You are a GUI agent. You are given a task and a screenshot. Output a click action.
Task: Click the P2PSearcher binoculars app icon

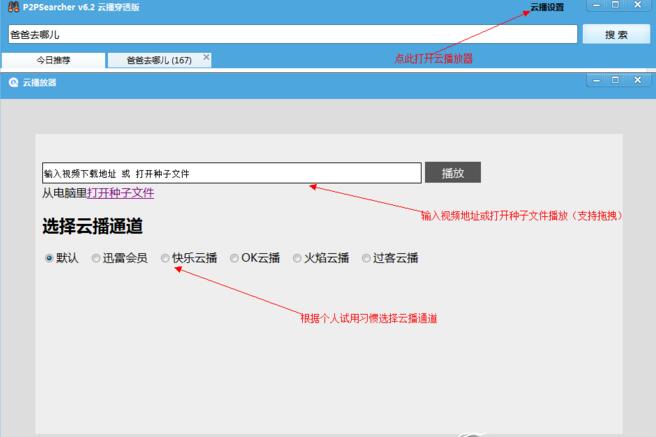point(13,7)
